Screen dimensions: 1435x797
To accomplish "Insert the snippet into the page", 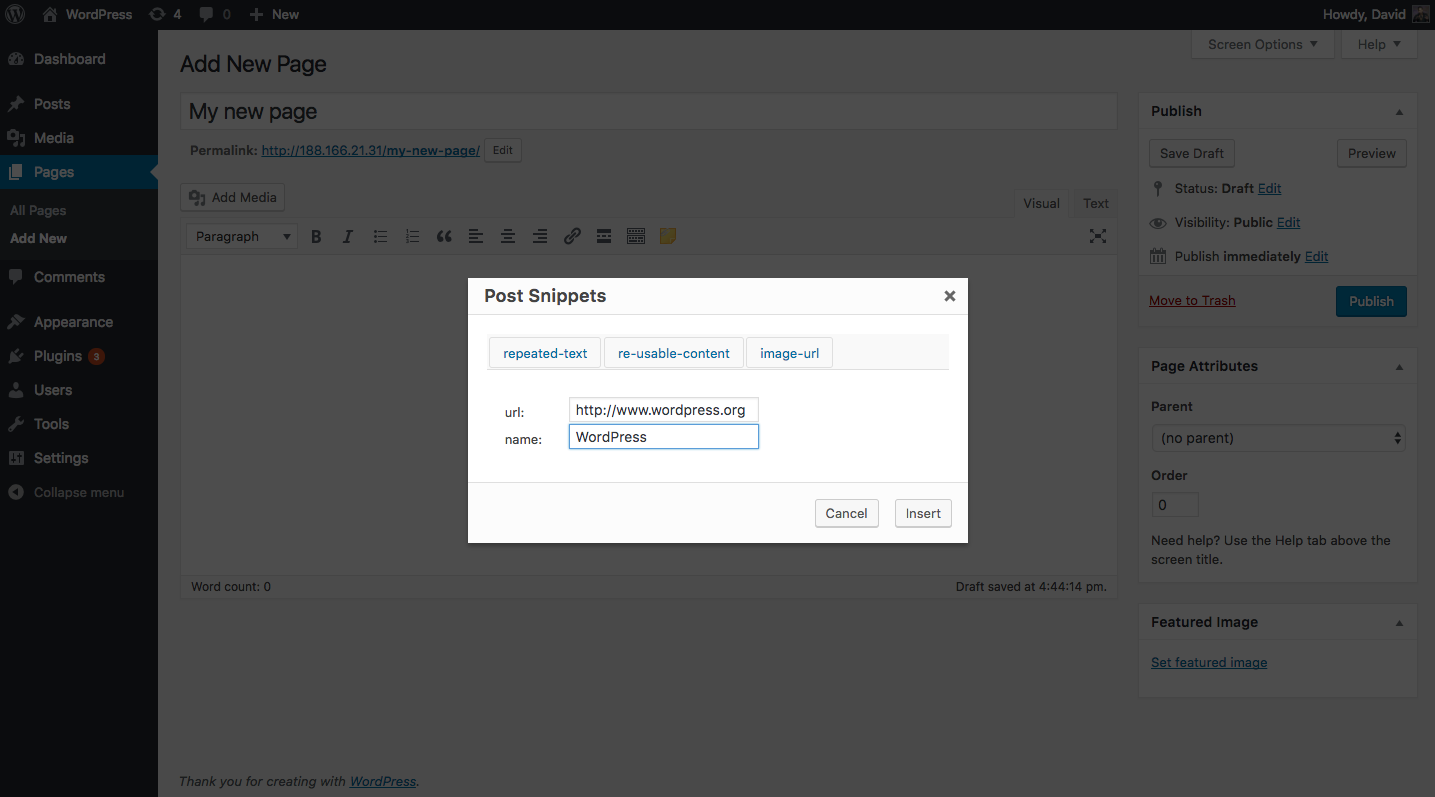I will 923,513.
